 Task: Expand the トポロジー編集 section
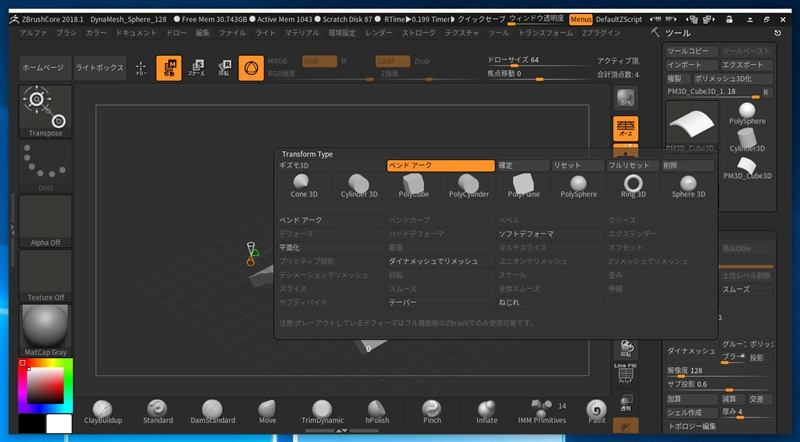pos(692,426)
